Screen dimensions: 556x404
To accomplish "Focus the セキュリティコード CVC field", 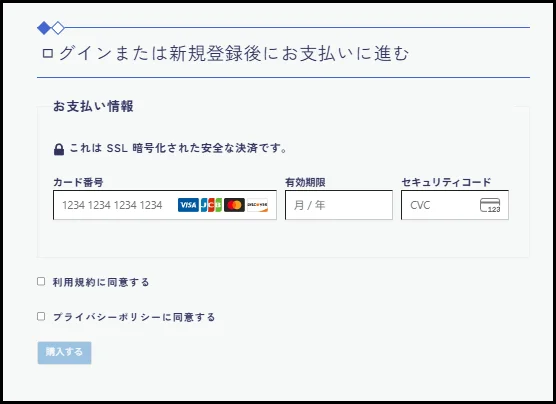I will pyautogui.click(x=455, y=205).
